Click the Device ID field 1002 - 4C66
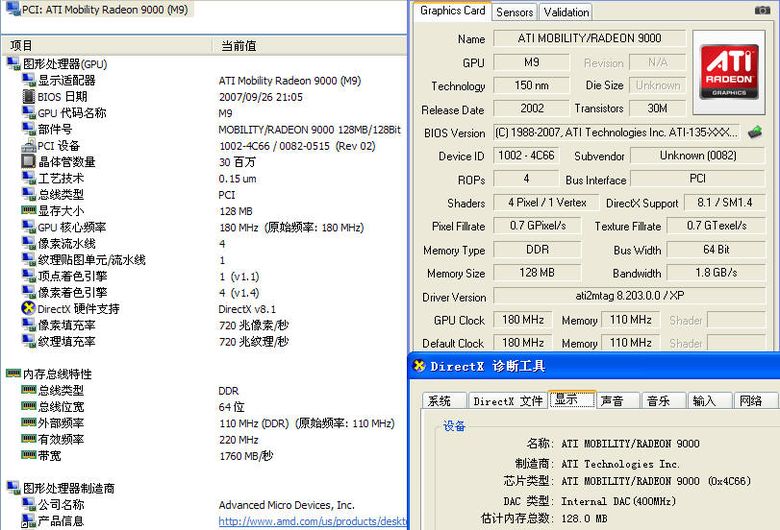Image resolution: width=780 pixels, height=530 pixels. tap(526, 155)
